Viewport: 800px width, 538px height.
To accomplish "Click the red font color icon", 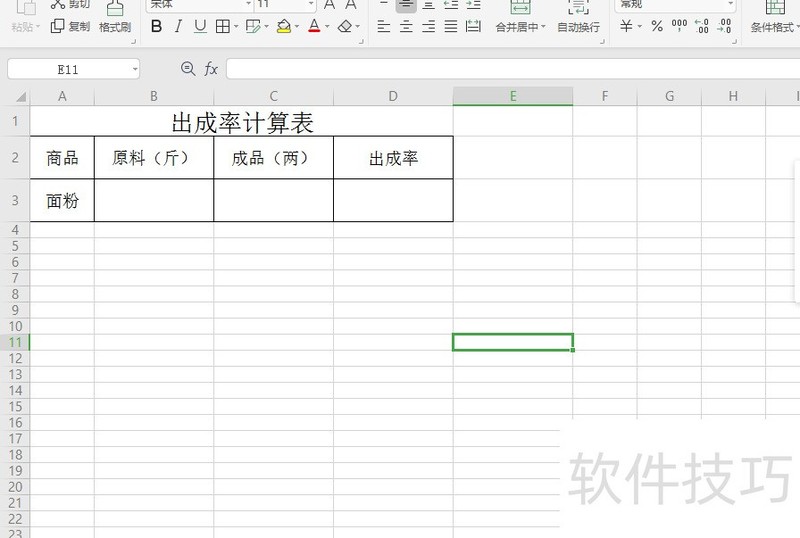I will click(x=314, y=27).
